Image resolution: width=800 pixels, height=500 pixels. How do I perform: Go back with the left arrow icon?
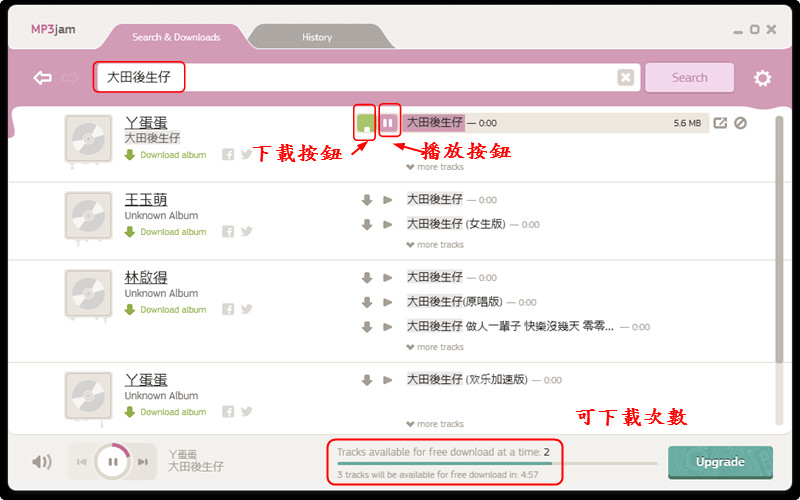pos(42,78)
